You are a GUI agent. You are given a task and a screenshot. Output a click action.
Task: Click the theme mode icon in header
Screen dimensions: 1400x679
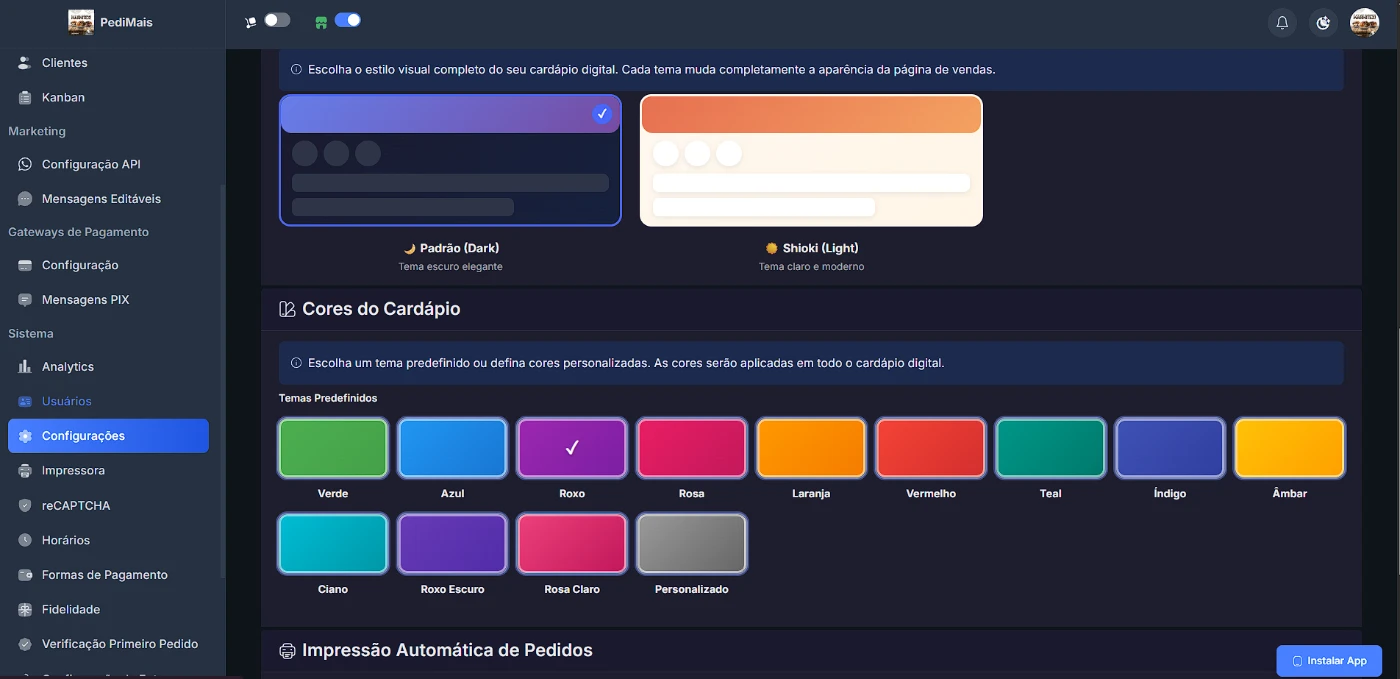coord(1324,23)
